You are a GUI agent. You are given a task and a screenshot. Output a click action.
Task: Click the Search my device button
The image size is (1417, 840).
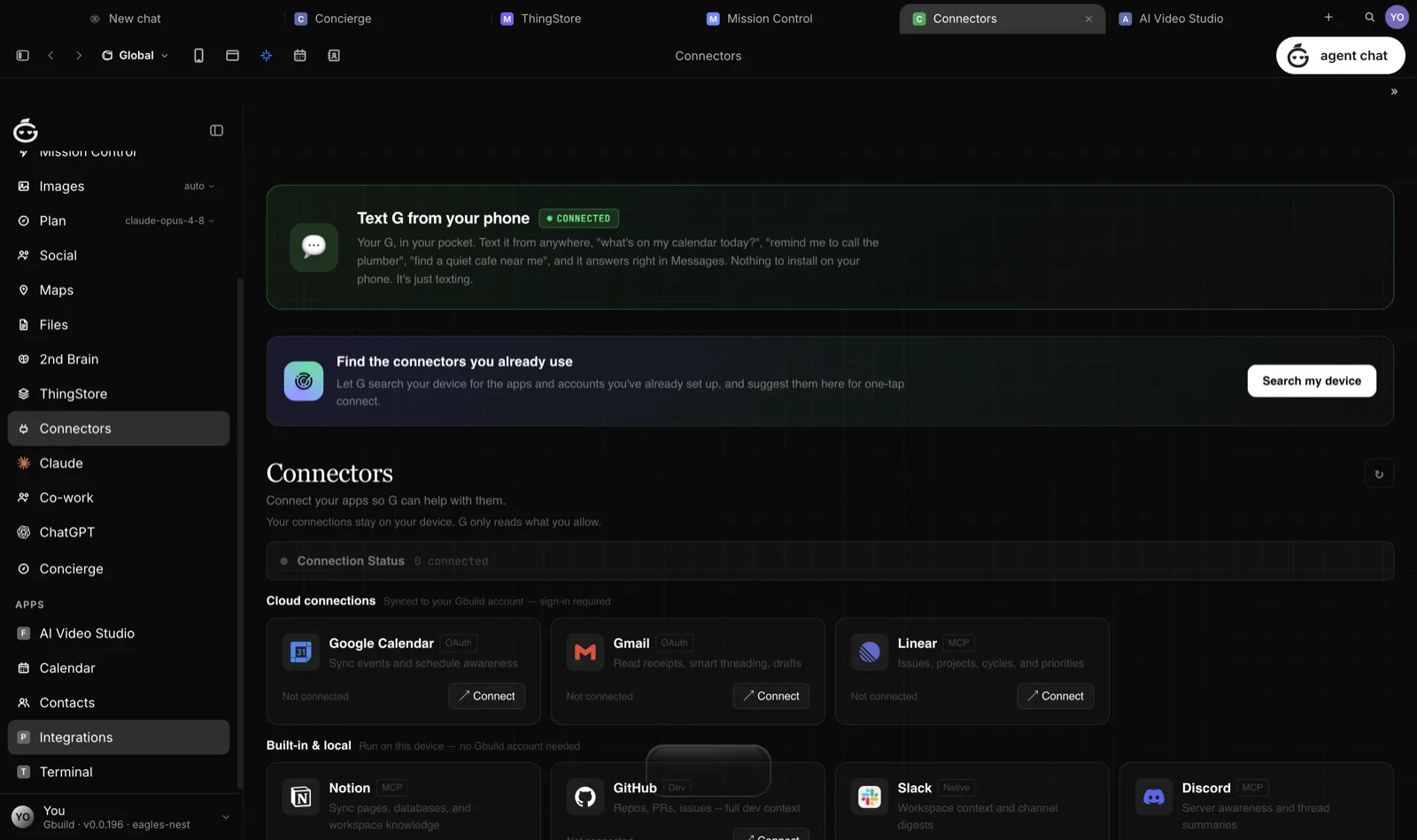click(x=1312, y=381)
